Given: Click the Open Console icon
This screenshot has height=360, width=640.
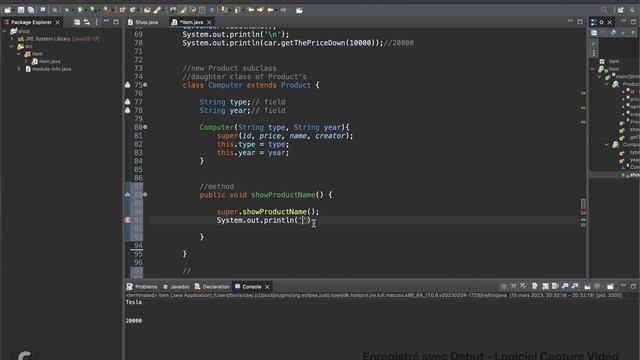Looking at the screenshot, I should pos(610,287).
